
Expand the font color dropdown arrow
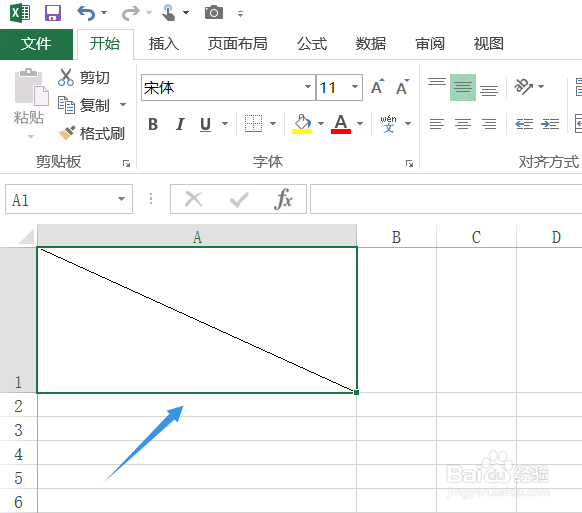(360, 124)
